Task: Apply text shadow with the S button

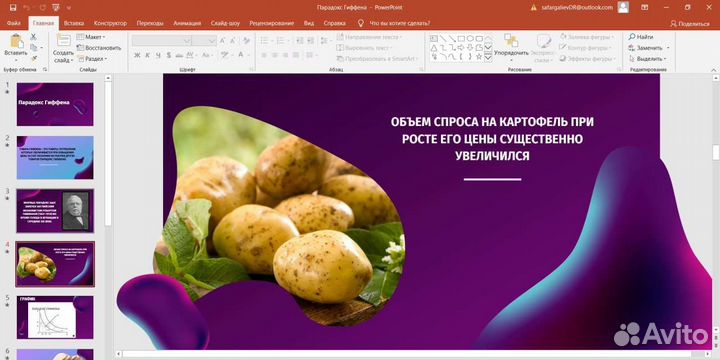Action: 169,55
